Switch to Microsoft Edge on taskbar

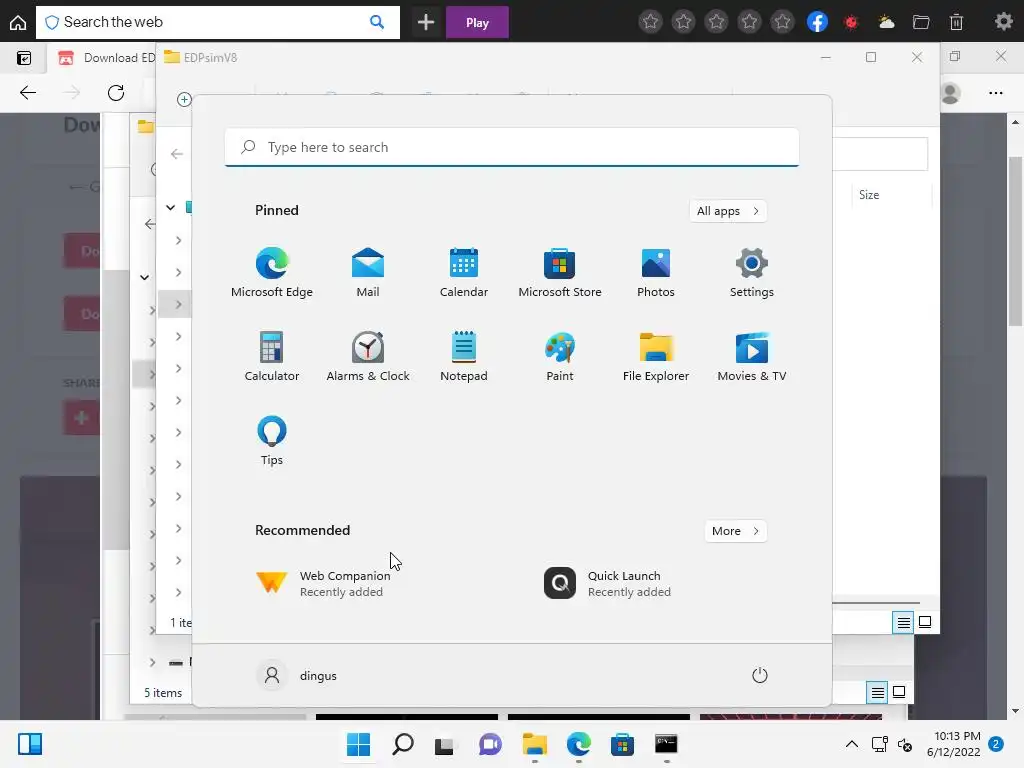coord(579,744)
